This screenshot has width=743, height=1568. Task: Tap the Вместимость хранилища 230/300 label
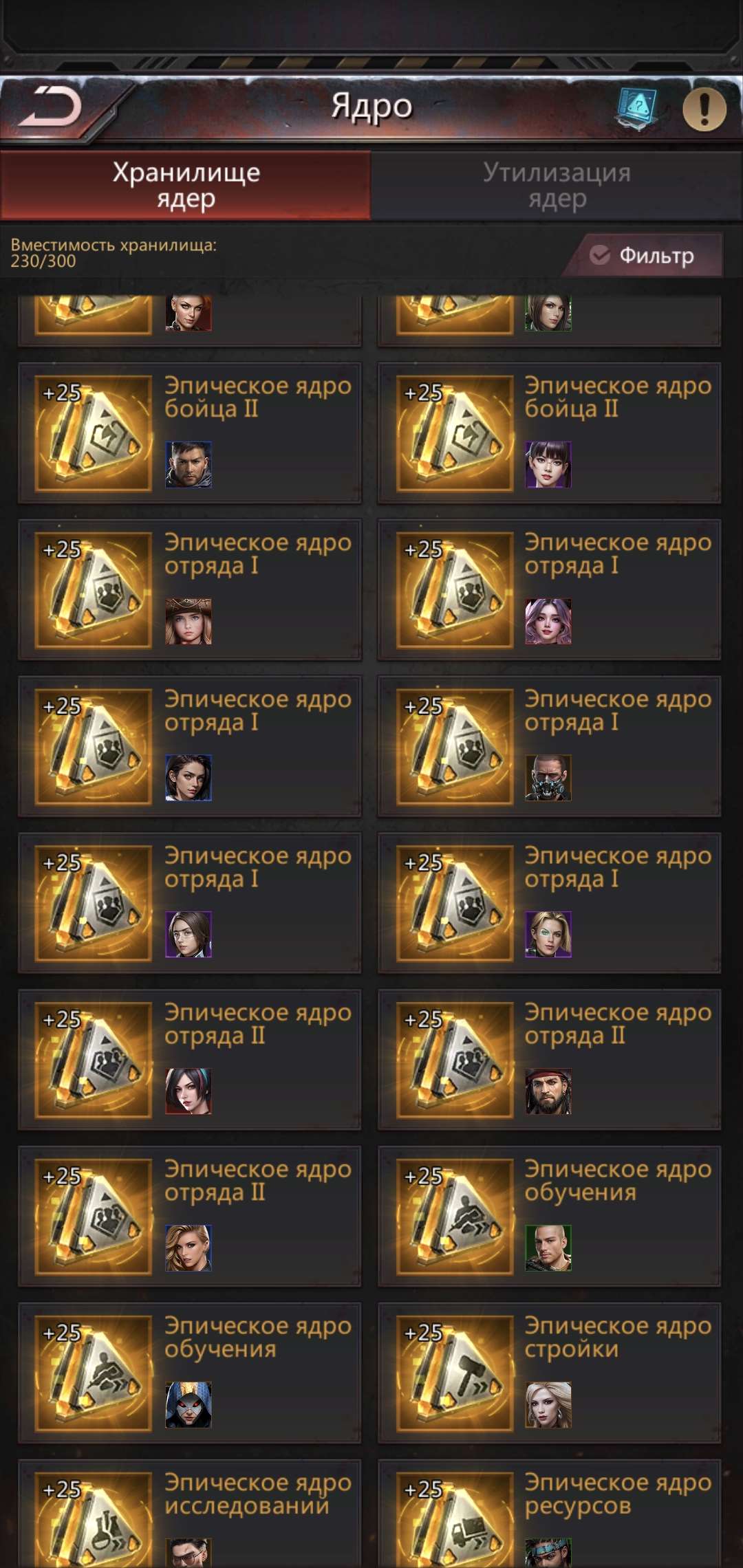[x=114, y=252]
